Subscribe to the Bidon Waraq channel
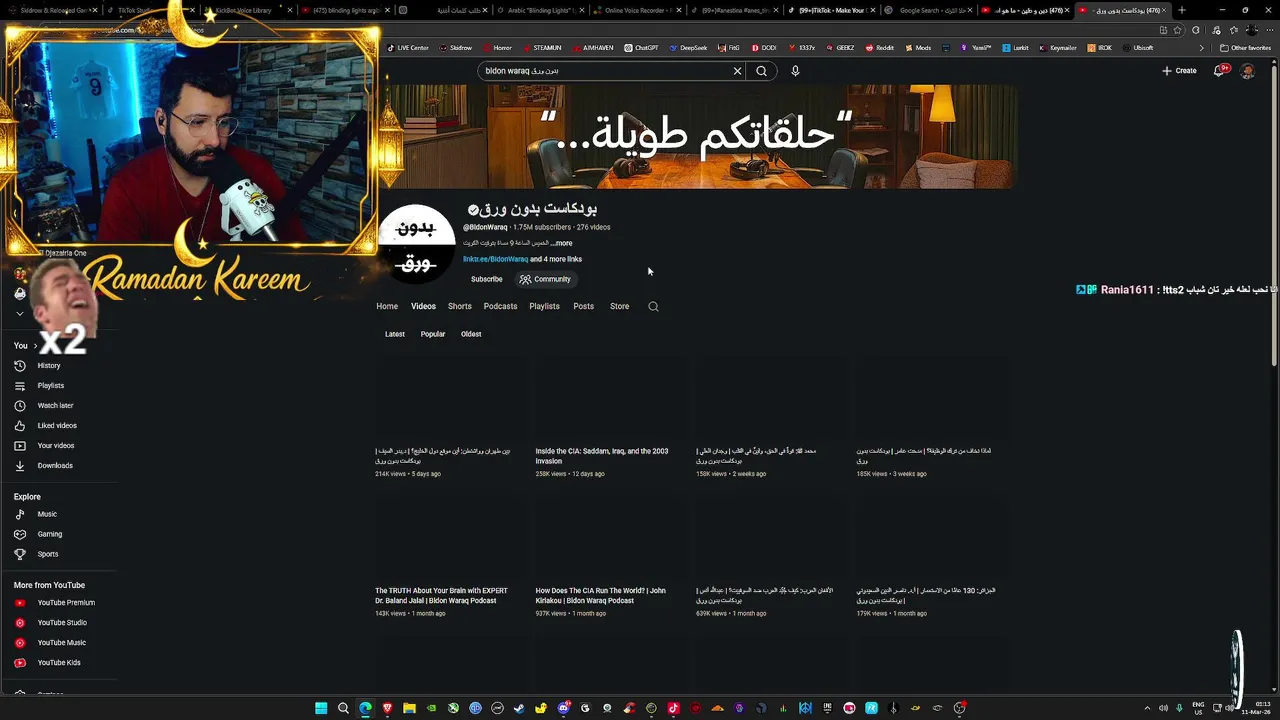This screenshot has height=720, width=1280. (x=487, y=279)
